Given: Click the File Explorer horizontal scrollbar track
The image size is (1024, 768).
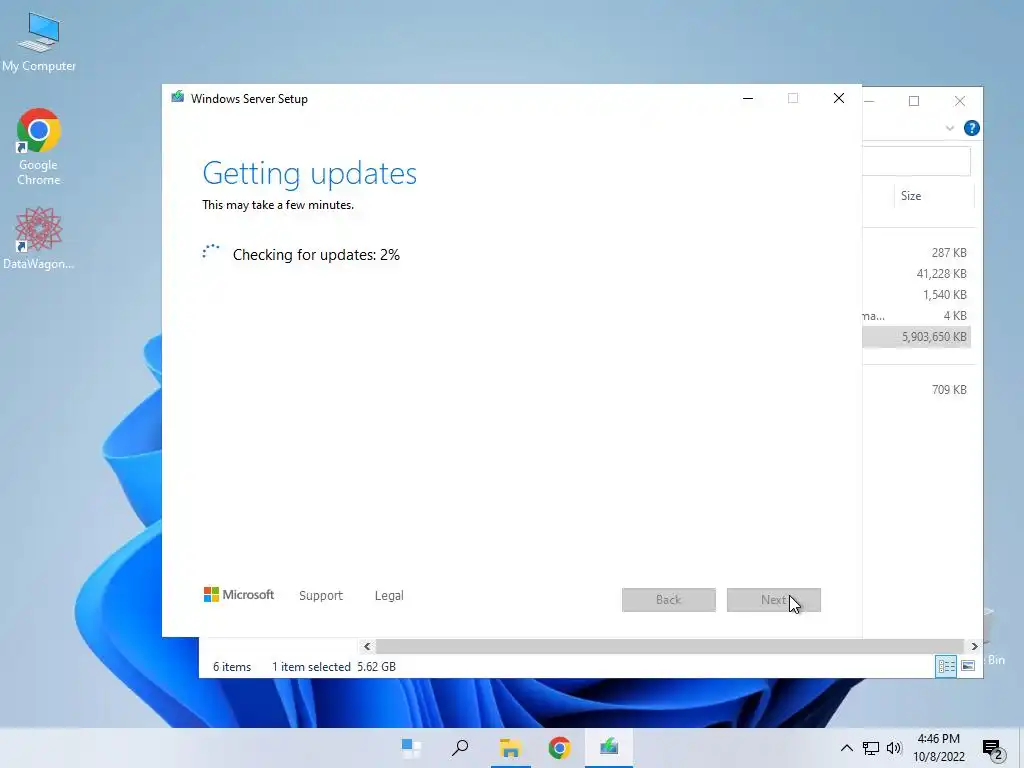Looking at the screenshot, I should (x=670, y=646).
